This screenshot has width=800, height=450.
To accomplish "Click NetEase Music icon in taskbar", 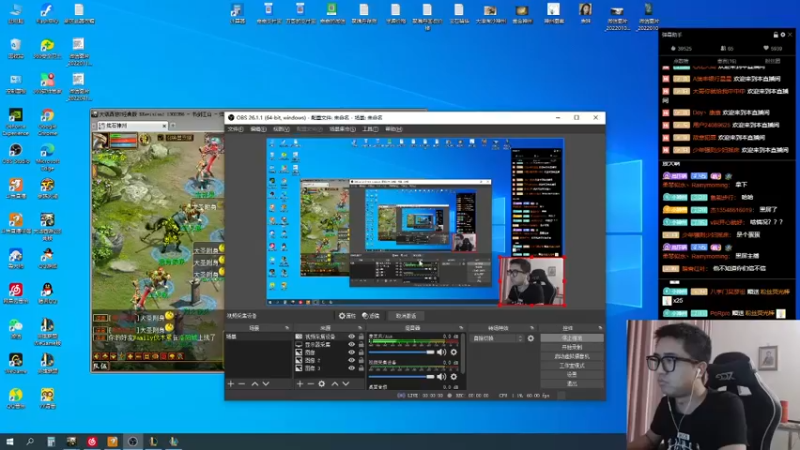I will 92,441.
